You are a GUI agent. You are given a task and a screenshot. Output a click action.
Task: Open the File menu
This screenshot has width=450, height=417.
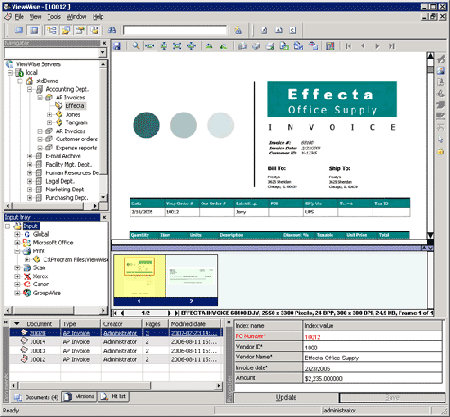click(x=19, y=16)
